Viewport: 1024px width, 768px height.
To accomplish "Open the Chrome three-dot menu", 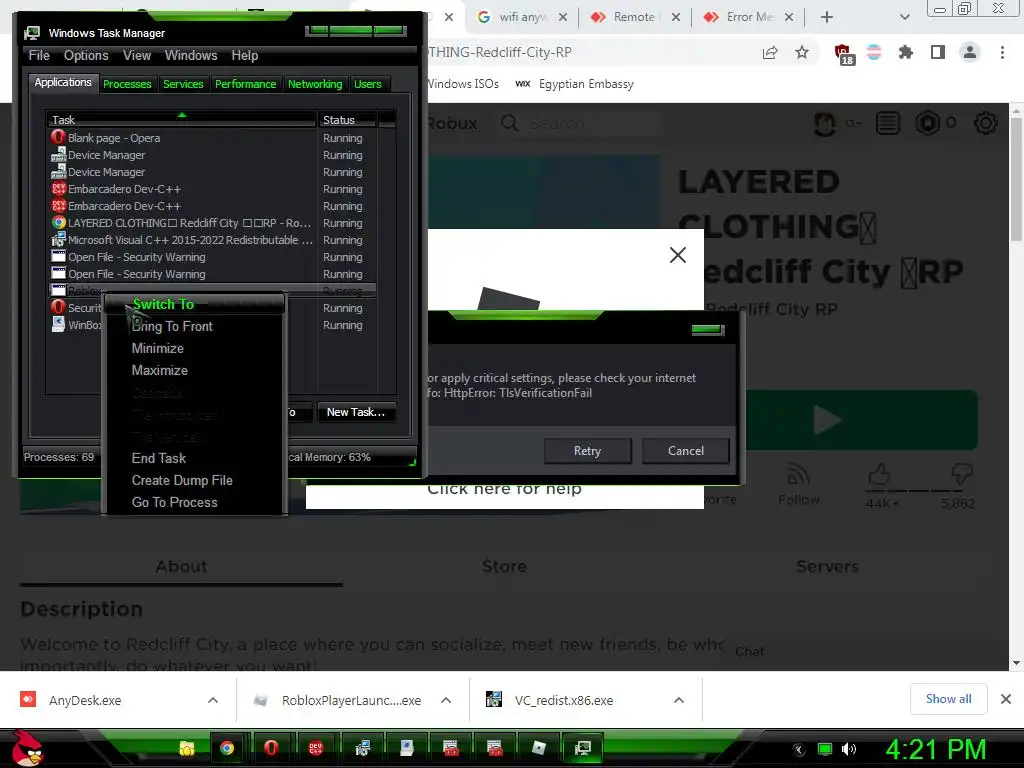I will (1002, 52).
